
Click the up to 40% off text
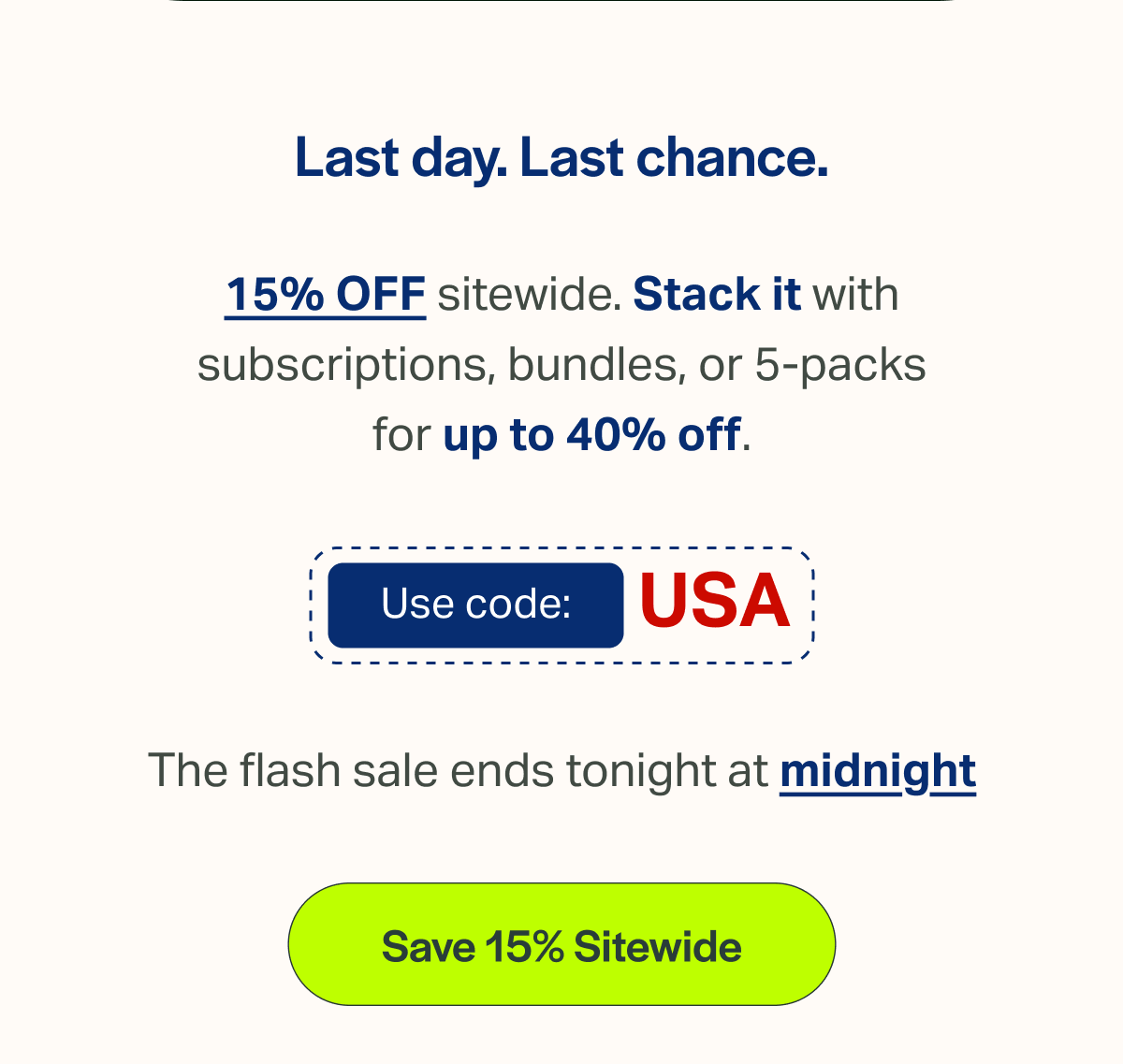pos(590,434)
